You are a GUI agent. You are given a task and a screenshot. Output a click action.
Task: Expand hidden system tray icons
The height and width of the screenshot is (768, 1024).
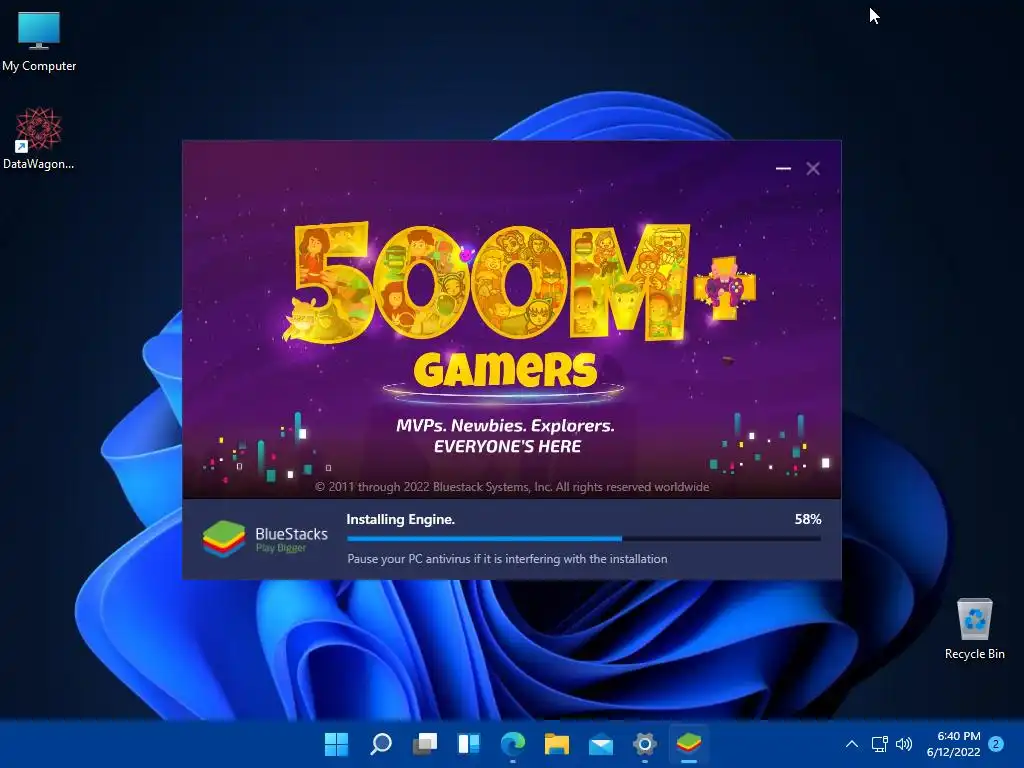(852, 744)
